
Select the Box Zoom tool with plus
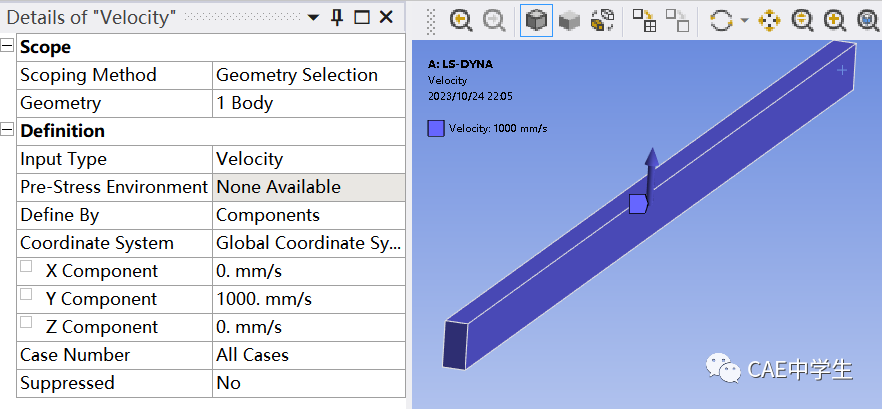click(x=835, y=21)
